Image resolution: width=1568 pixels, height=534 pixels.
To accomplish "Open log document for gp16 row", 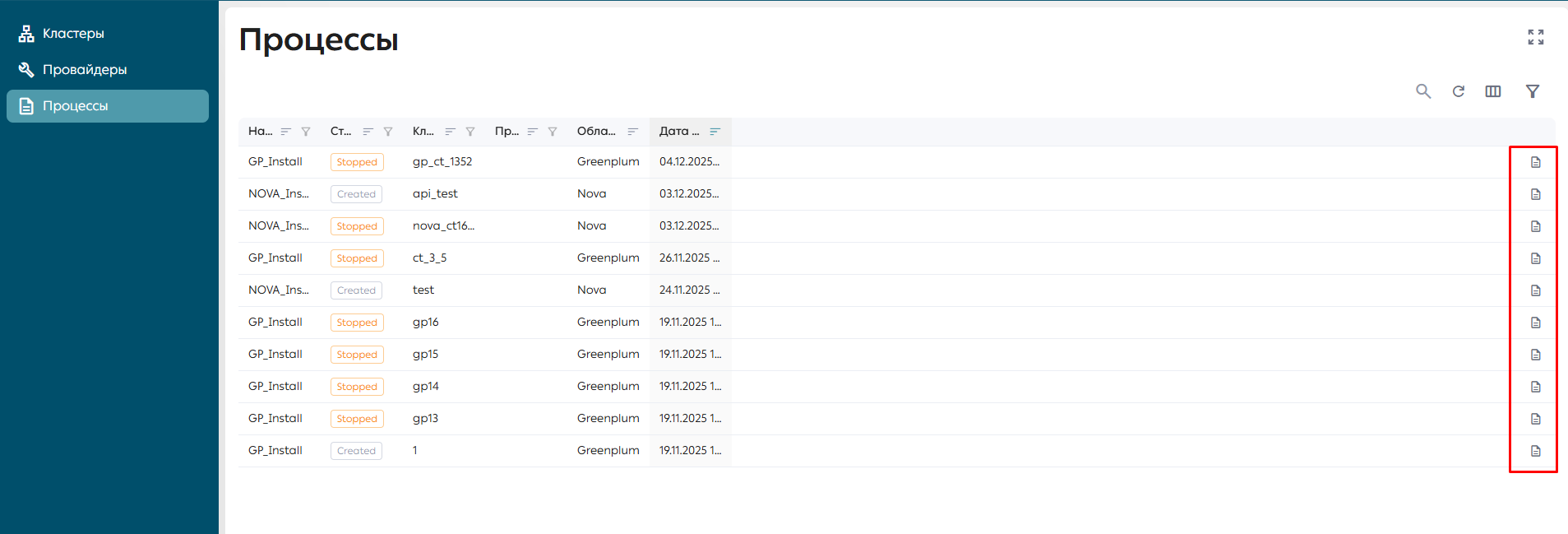I will click(1535, 323).
